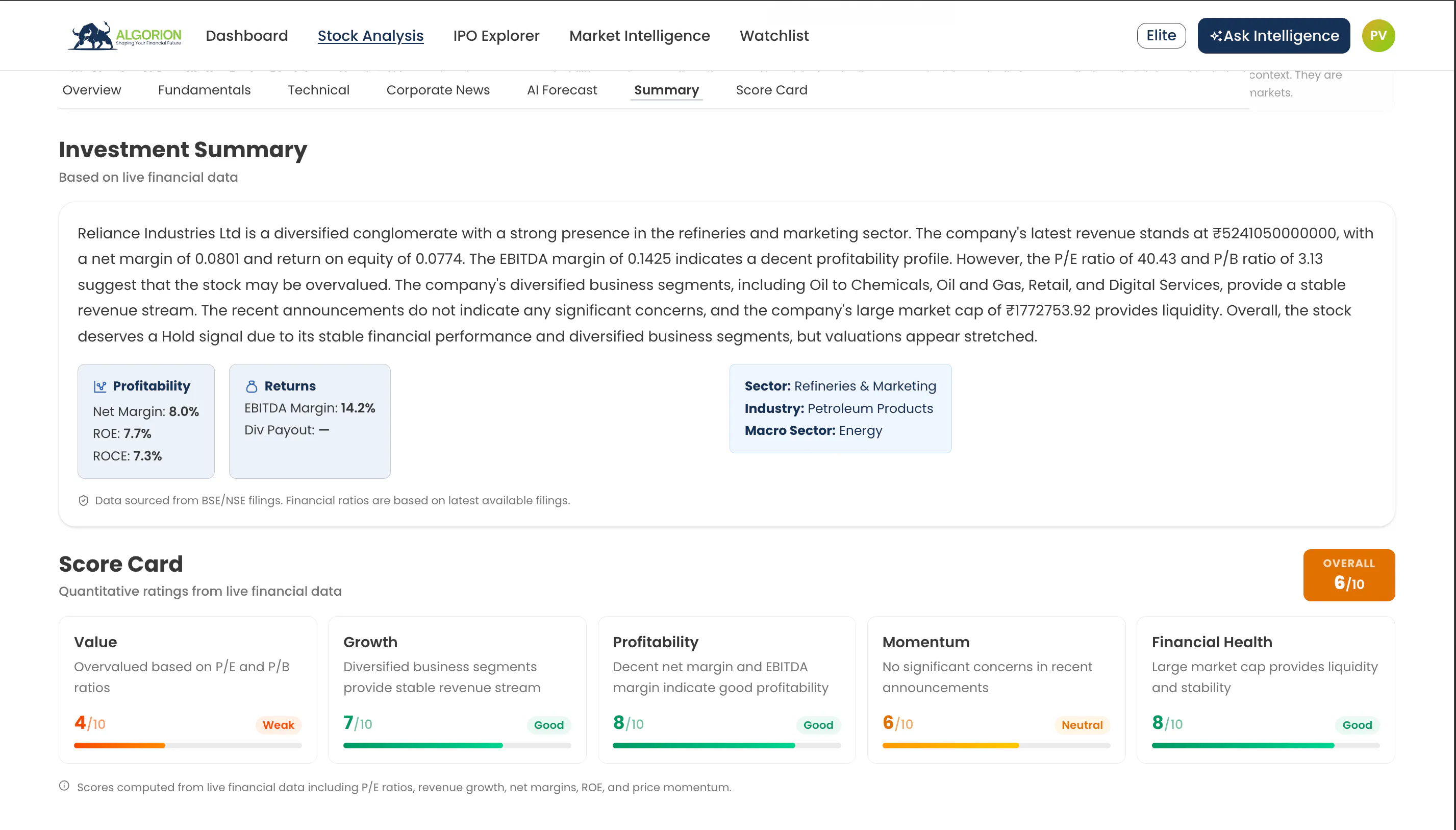Click the shield verified data icon
The width and height of the screenshot is (1456, 830).
click(x=83, y=501)
